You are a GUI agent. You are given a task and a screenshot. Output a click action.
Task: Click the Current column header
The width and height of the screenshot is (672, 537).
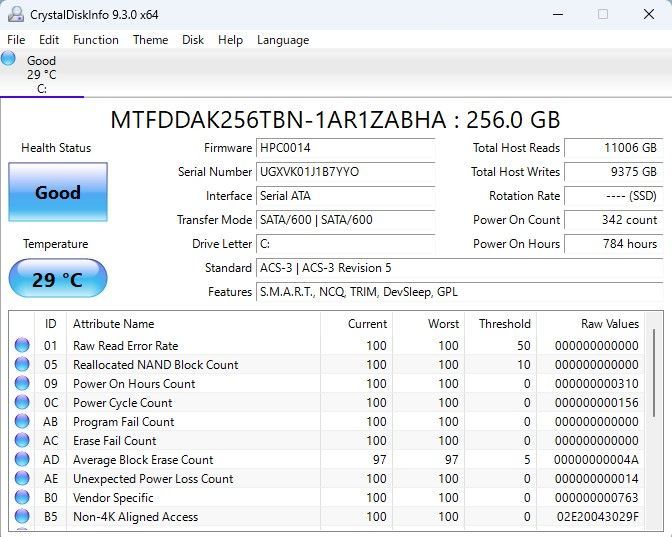[x=356, y=324]
